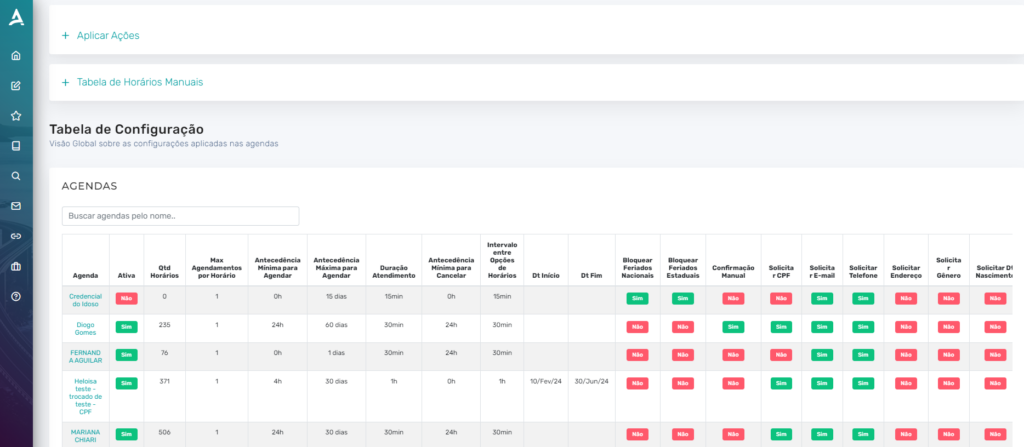Open the envelope mail sidebar icon
The height and width of the screenshot is (447, 1024).
click(16, 206)
